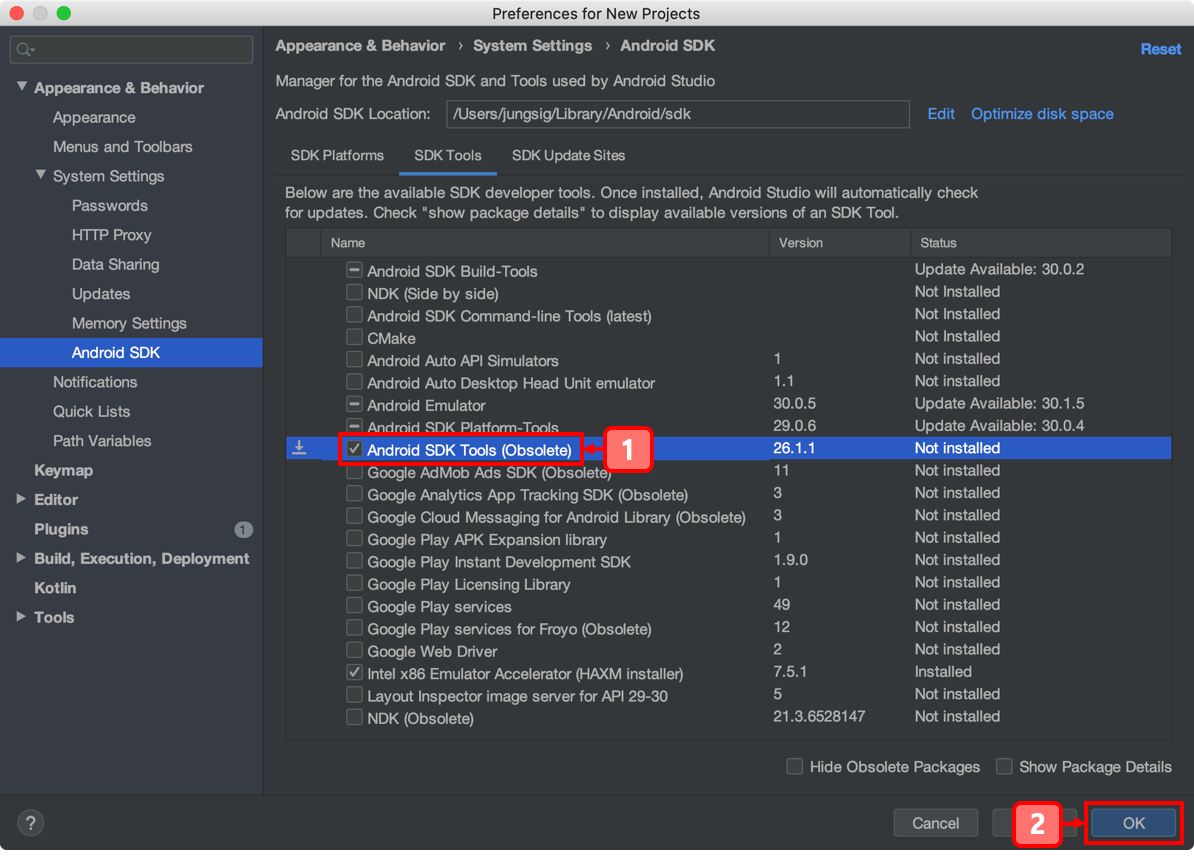Expand the Tools section arrow
The height and width of the screenshot is (858, 1194).
pos(21,617)
